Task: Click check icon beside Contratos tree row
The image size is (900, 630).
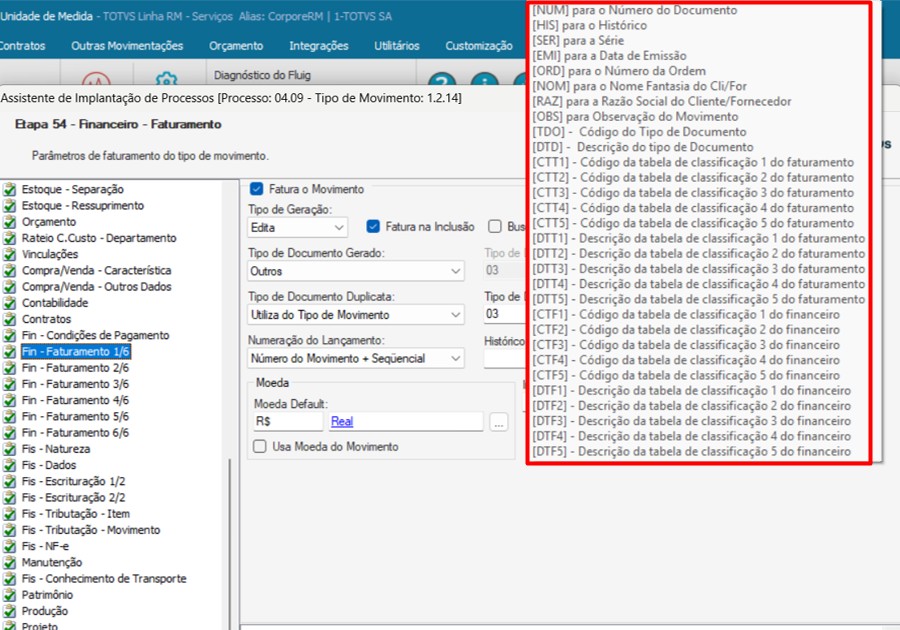Action: tap(10, 319)
